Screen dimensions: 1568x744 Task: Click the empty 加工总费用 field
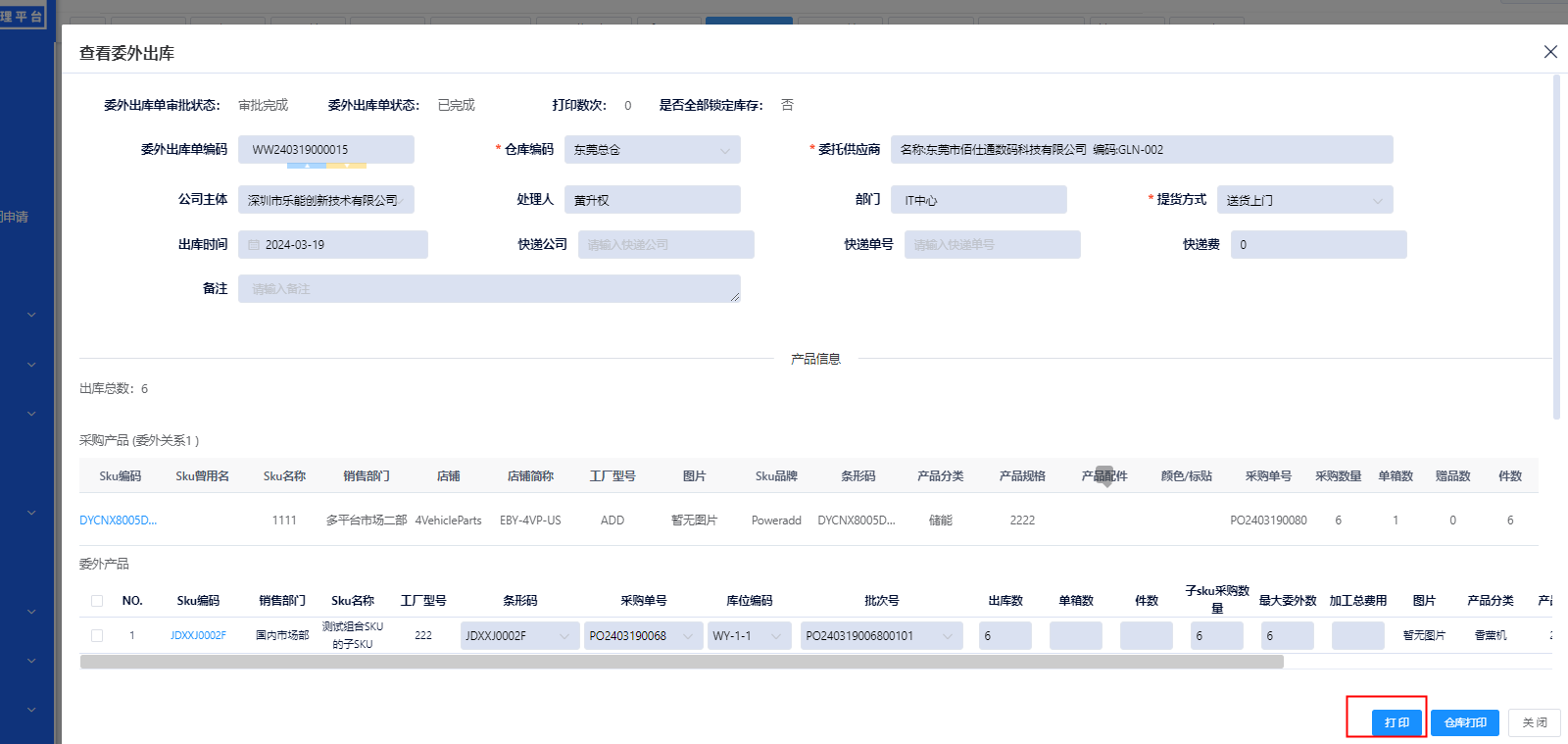pos(1358,636)
